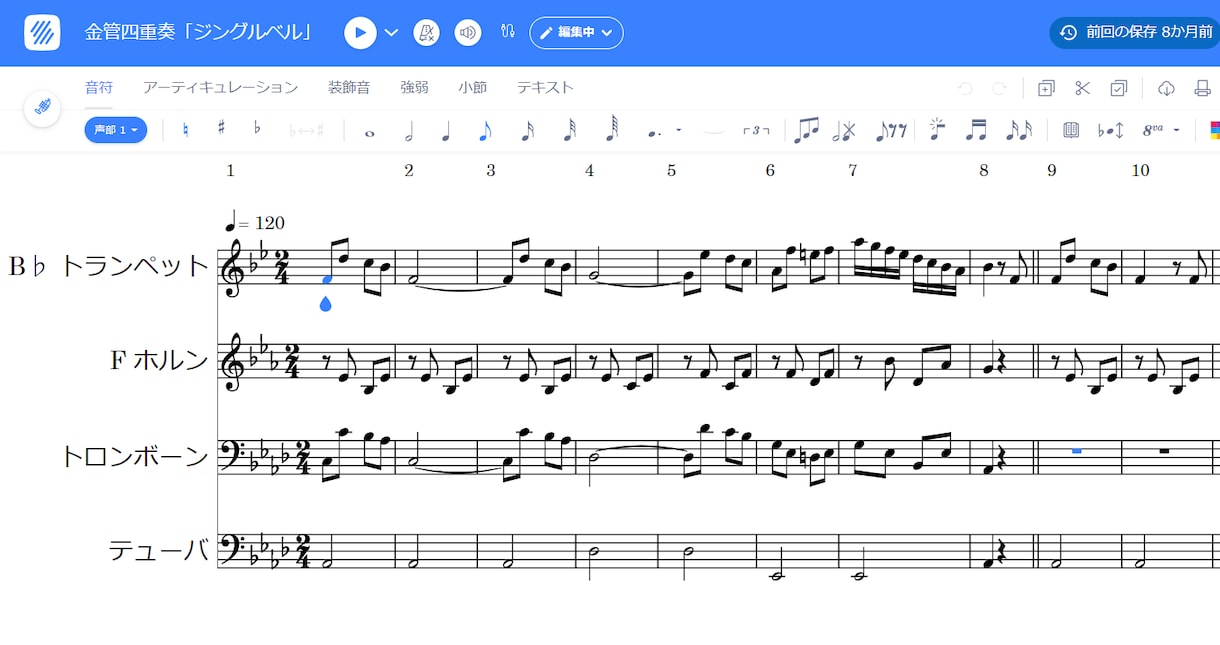Select the sixty-fourth note duration

coord(611,130)
